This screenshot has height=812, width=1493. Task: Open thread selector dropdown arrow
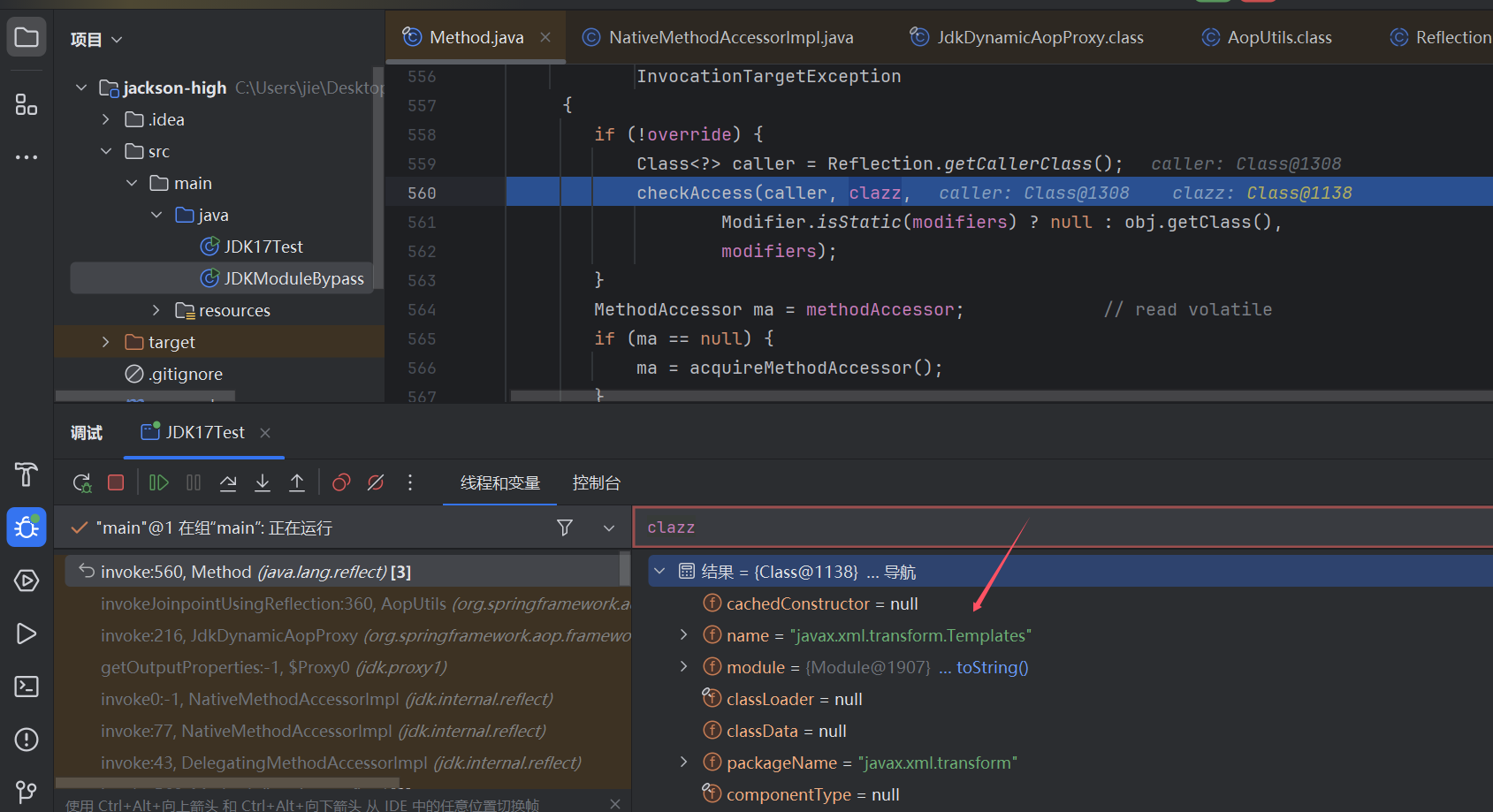point(609,527)
